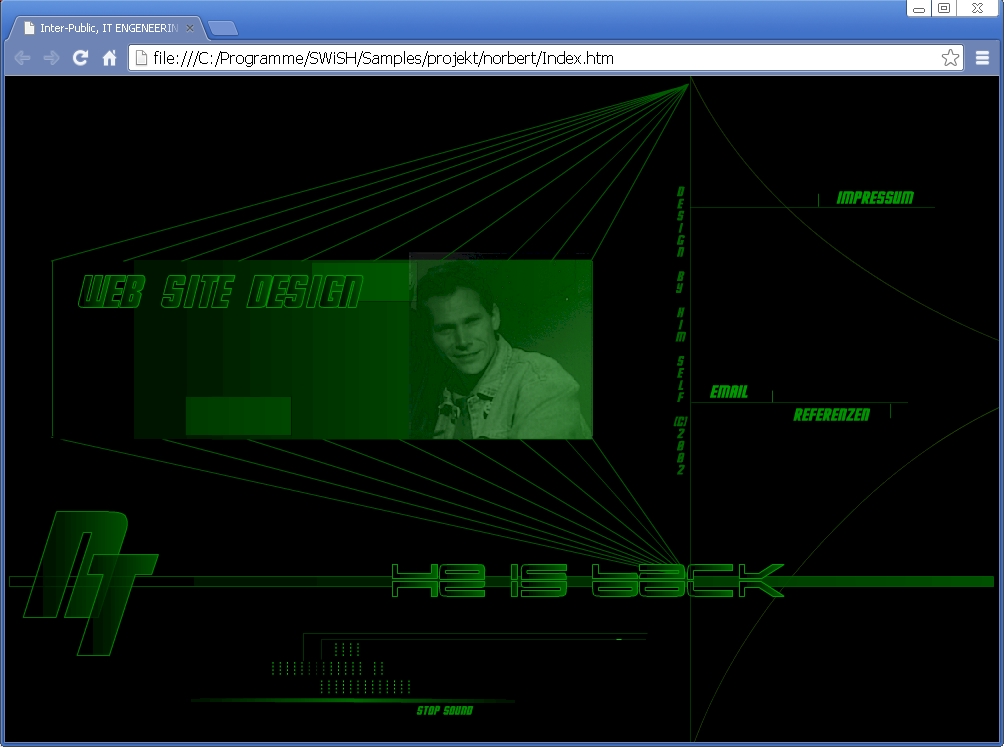Click the browser back arrow
This screenshot has width=1004, height=747.
[22, 58]
